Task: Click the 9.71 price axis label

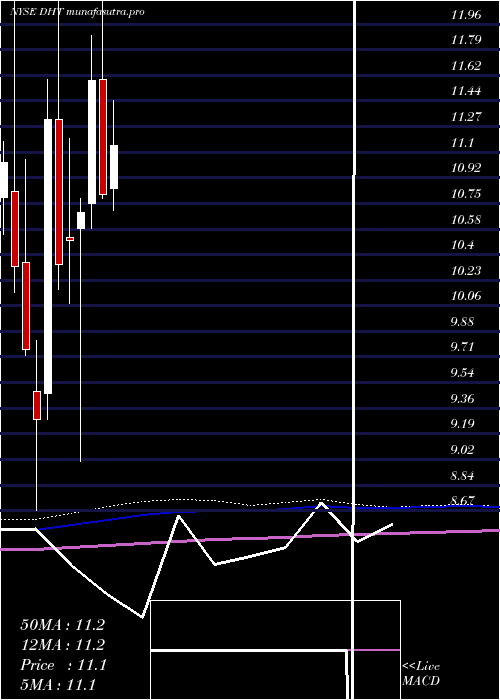Action: pos(462,347)
